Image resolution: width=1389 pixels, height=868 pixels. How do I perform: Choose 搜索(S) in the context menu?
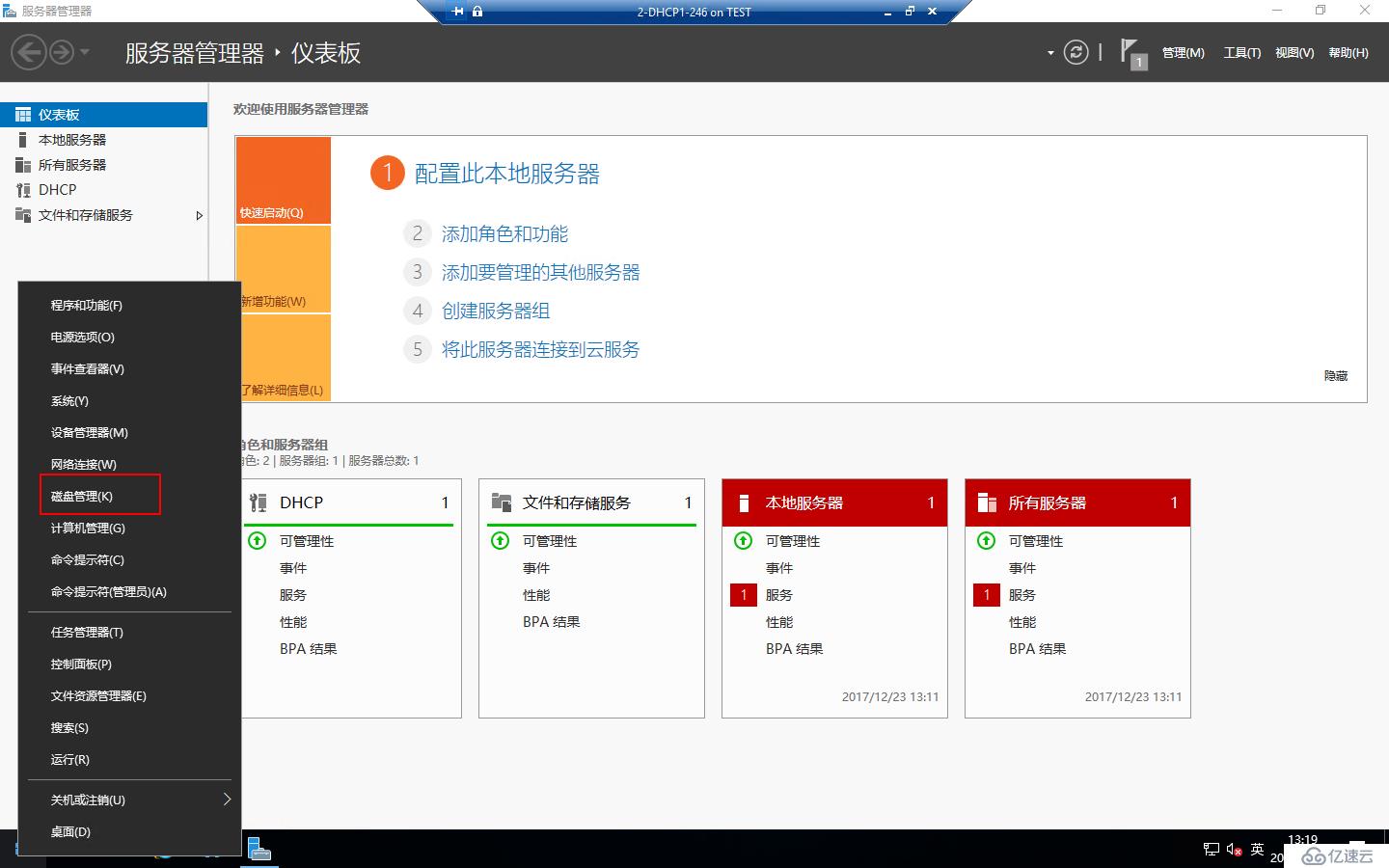point(129,728)
